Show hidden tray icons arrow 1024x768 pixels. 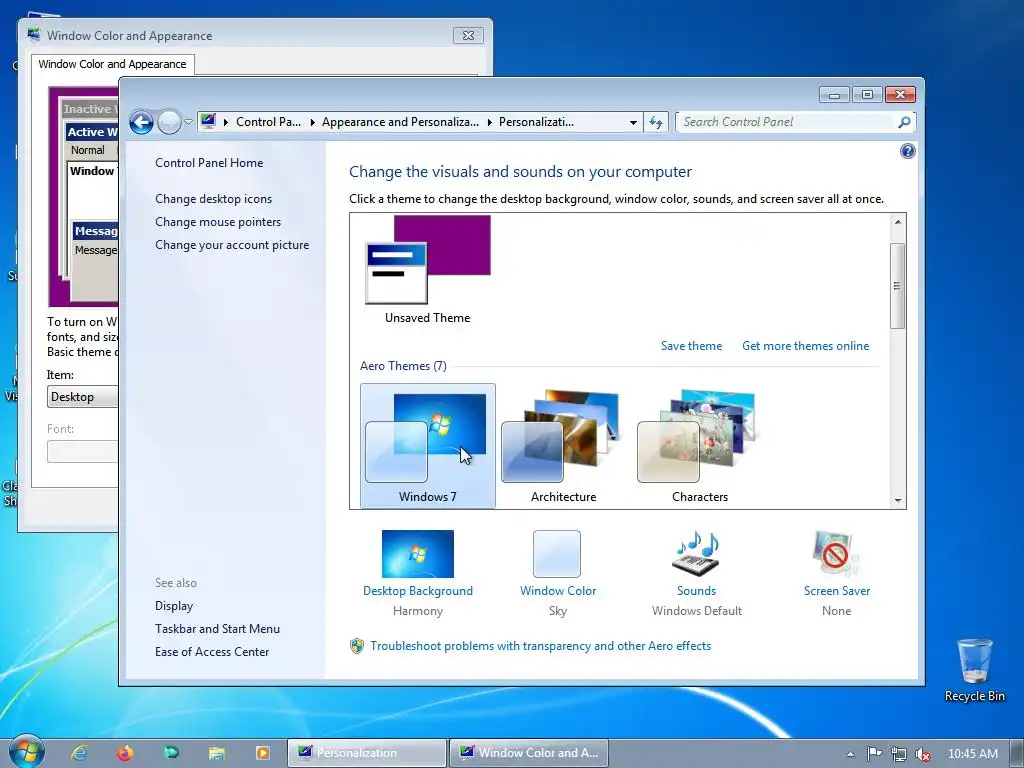click(850, 754)
